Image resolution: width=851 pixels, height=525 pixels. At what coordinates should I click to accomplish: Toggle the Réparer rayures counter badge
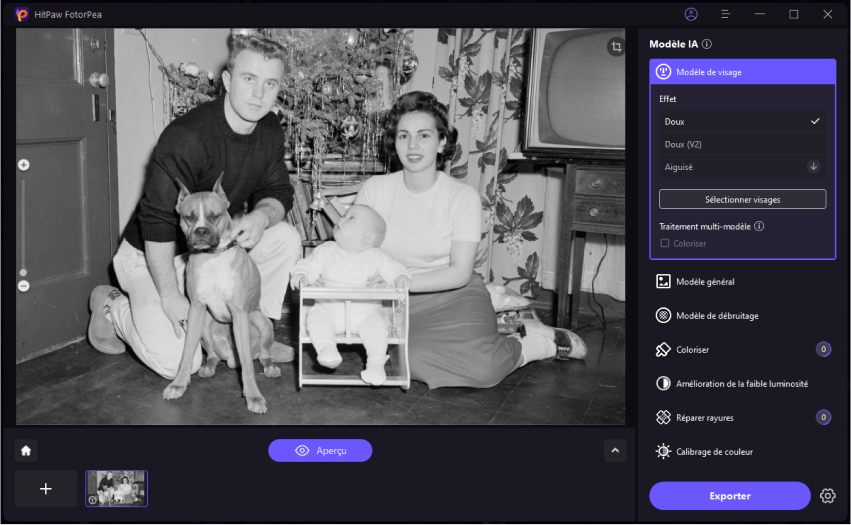tap(823, 418)
